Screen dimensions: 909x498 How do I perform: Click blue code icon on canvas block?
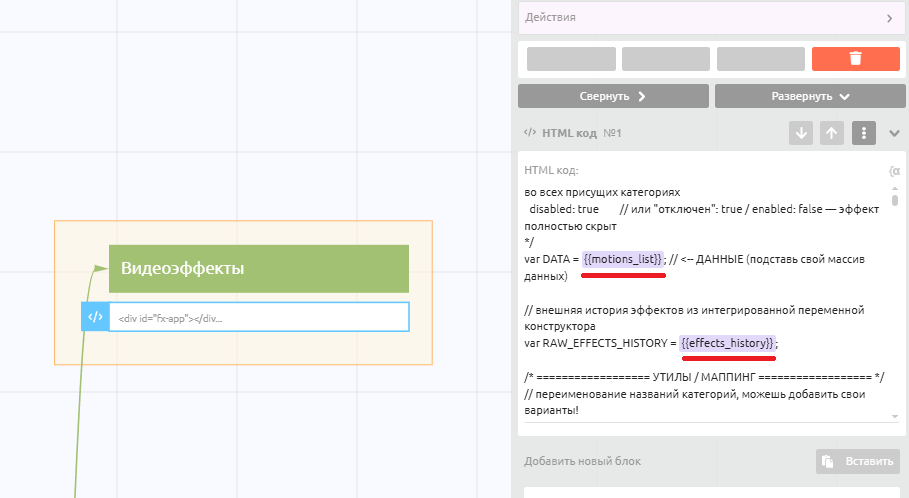coord(95,317)
